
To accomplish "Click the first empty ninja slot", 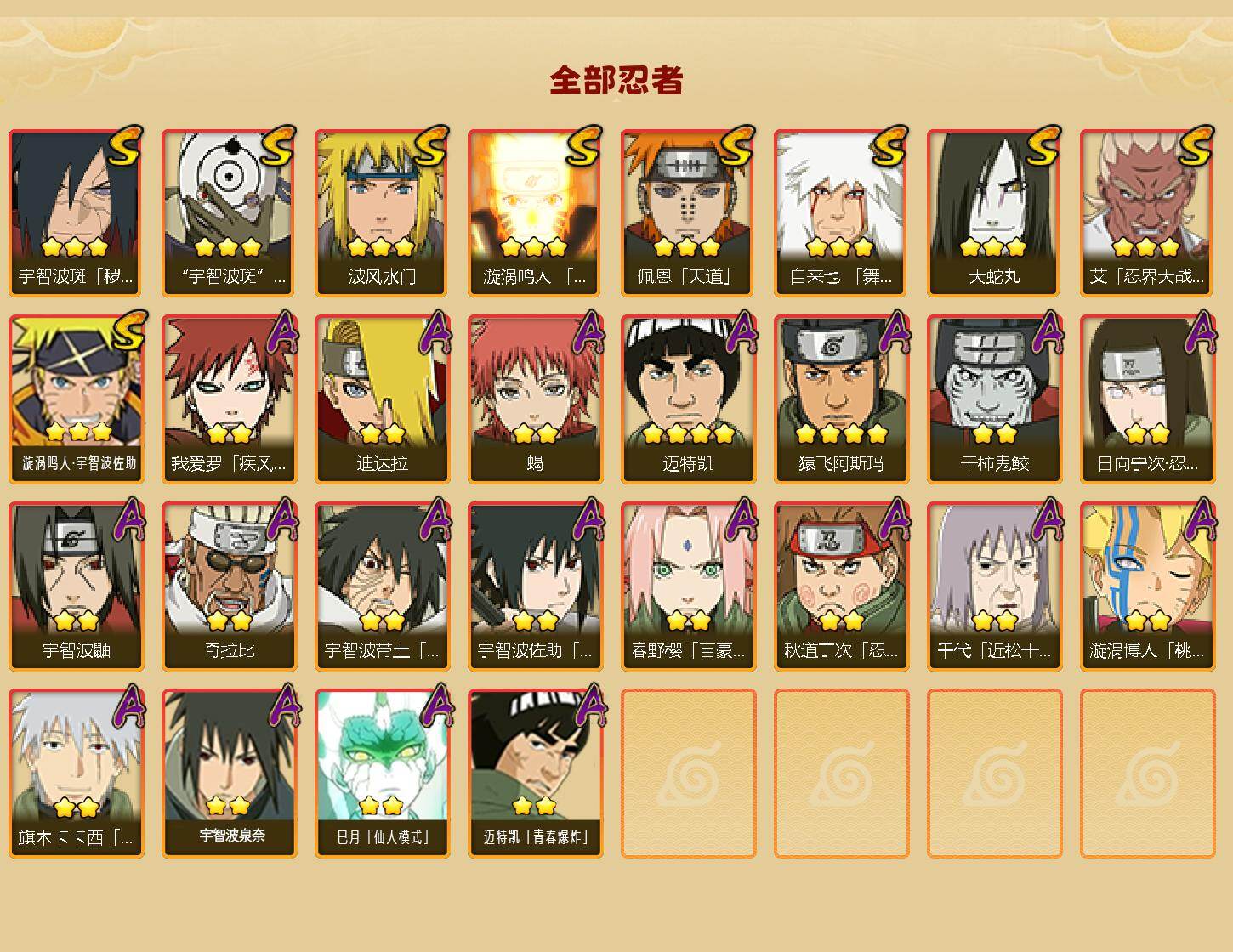I will click(688, 773).
